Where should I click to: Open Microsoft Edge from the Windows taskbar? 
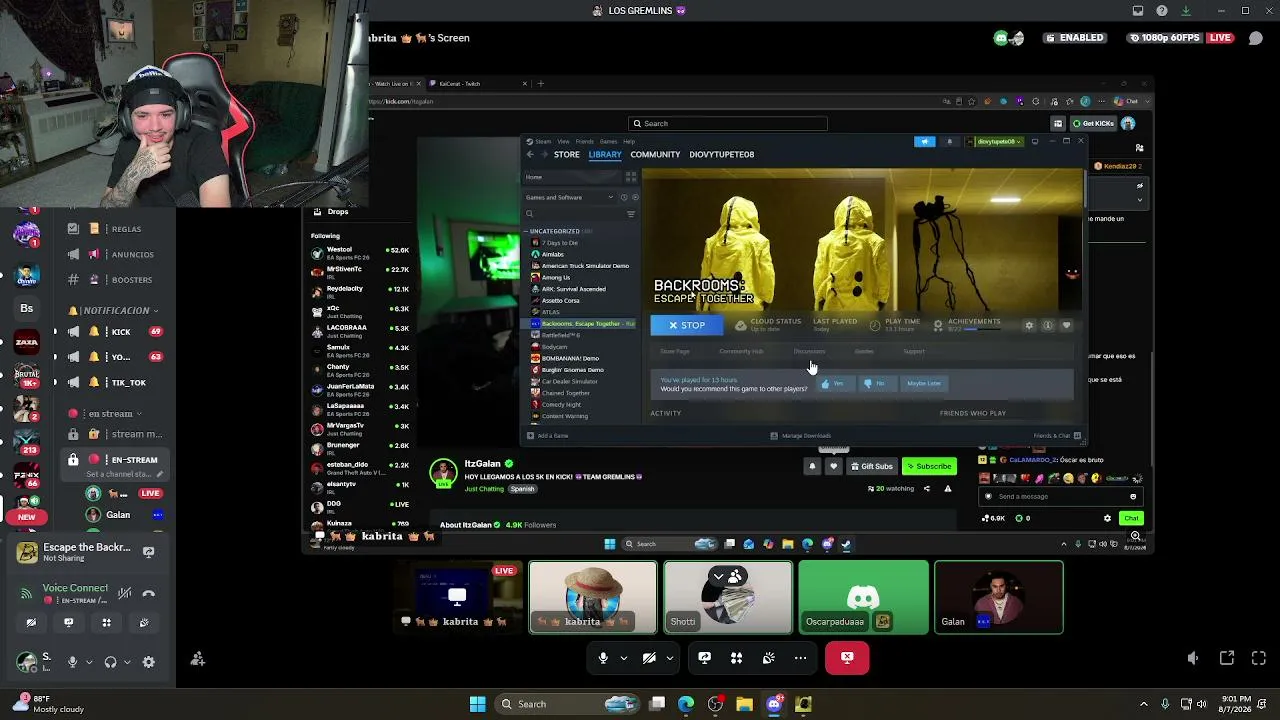[x=686, y=704]
